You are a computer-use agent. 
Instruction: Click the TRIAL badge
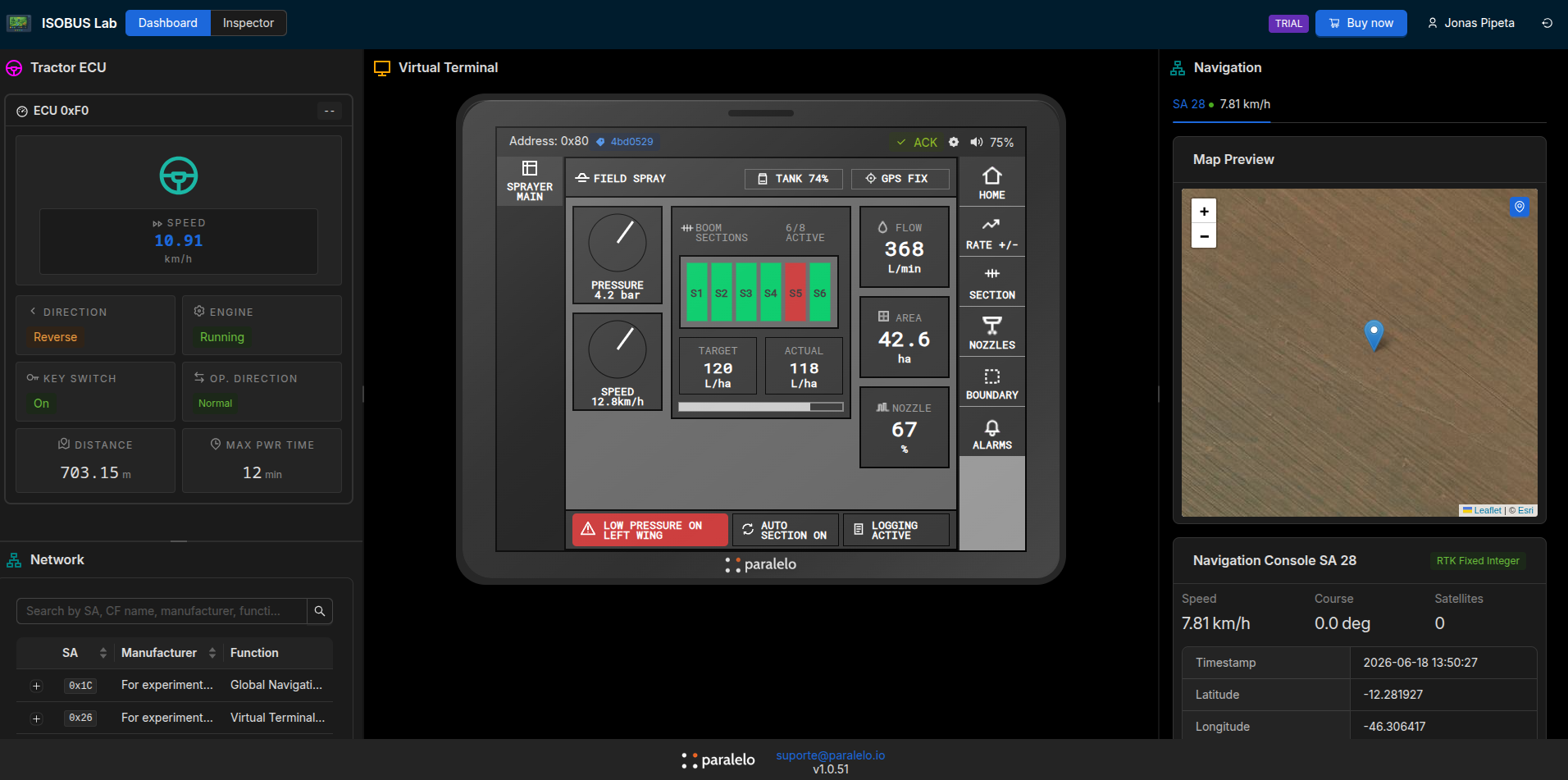click(x=1288, y=23)
